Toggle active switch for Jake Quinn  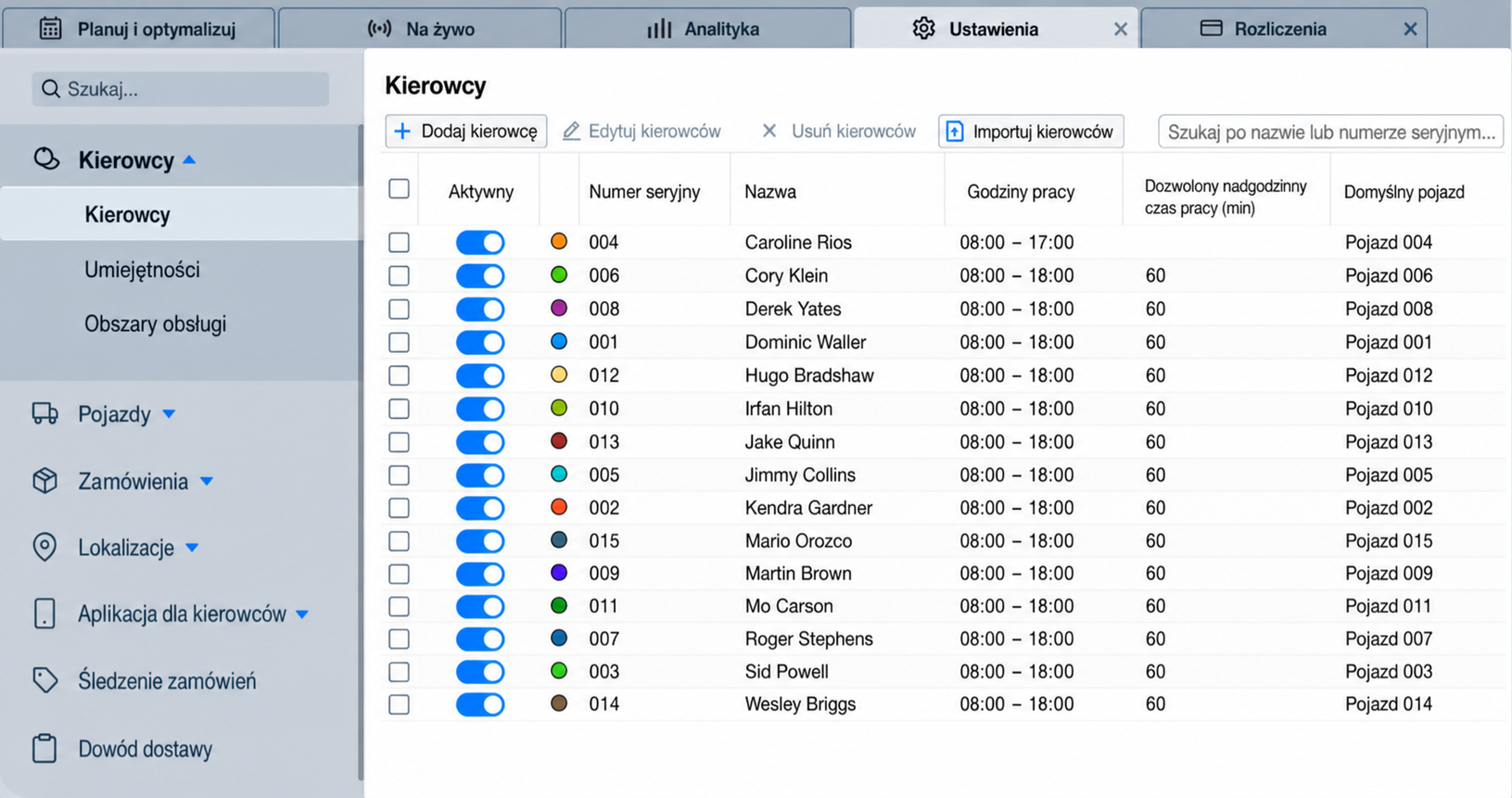[x=480, y=442]
